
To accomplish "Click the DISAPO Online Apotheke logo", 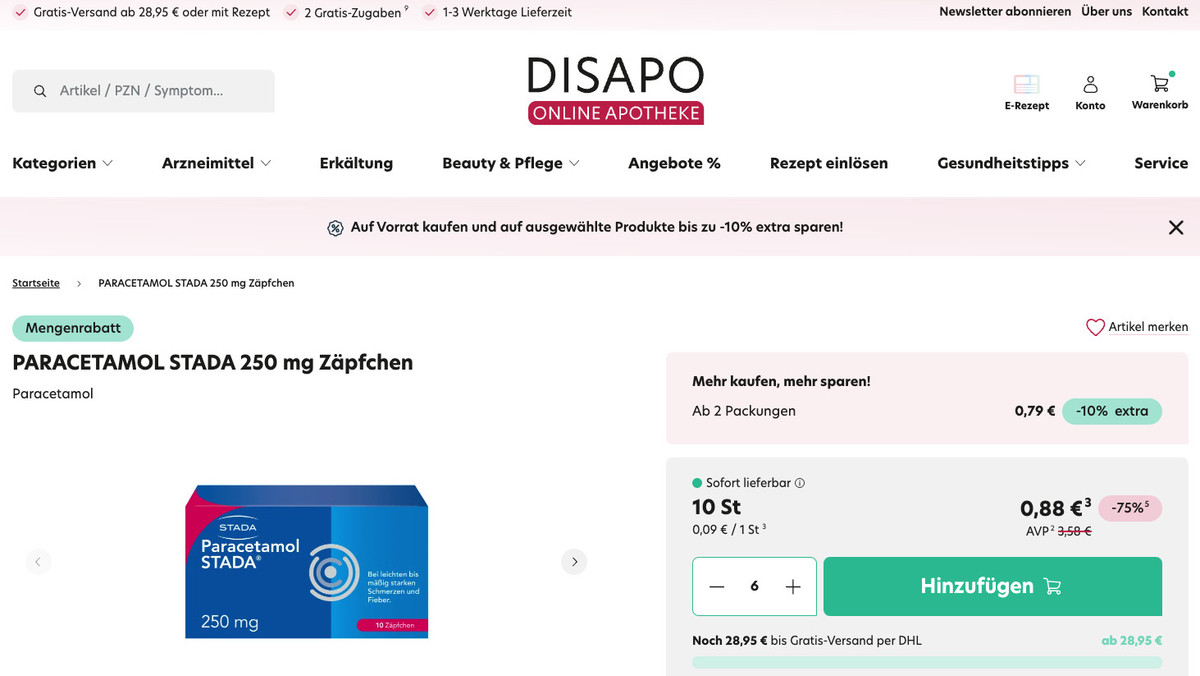I will pyautogui.click(x=615, y=88).
